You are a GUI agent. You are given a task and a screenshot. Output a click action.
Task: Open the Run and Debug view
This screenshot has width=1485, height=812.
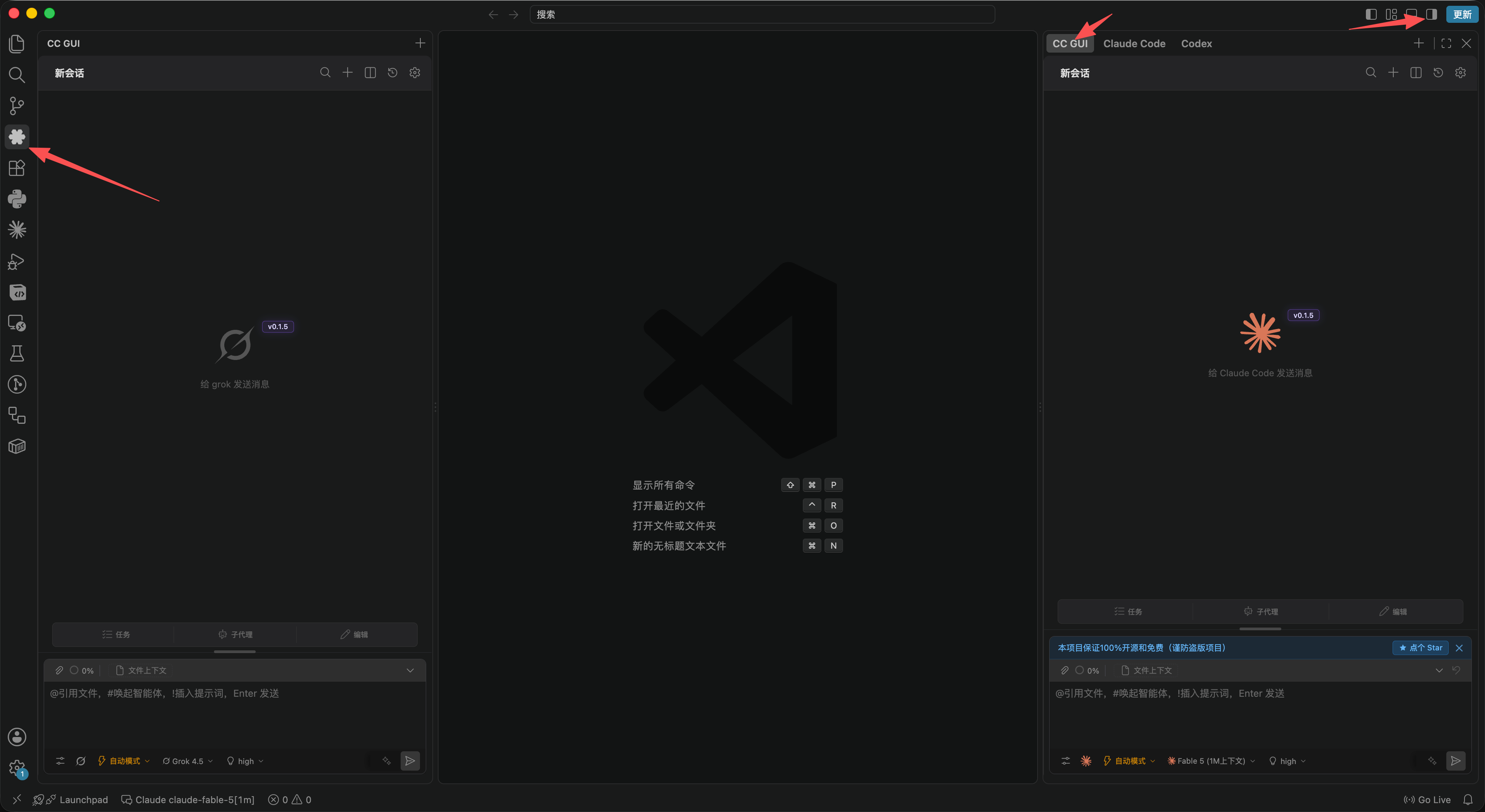17,261
